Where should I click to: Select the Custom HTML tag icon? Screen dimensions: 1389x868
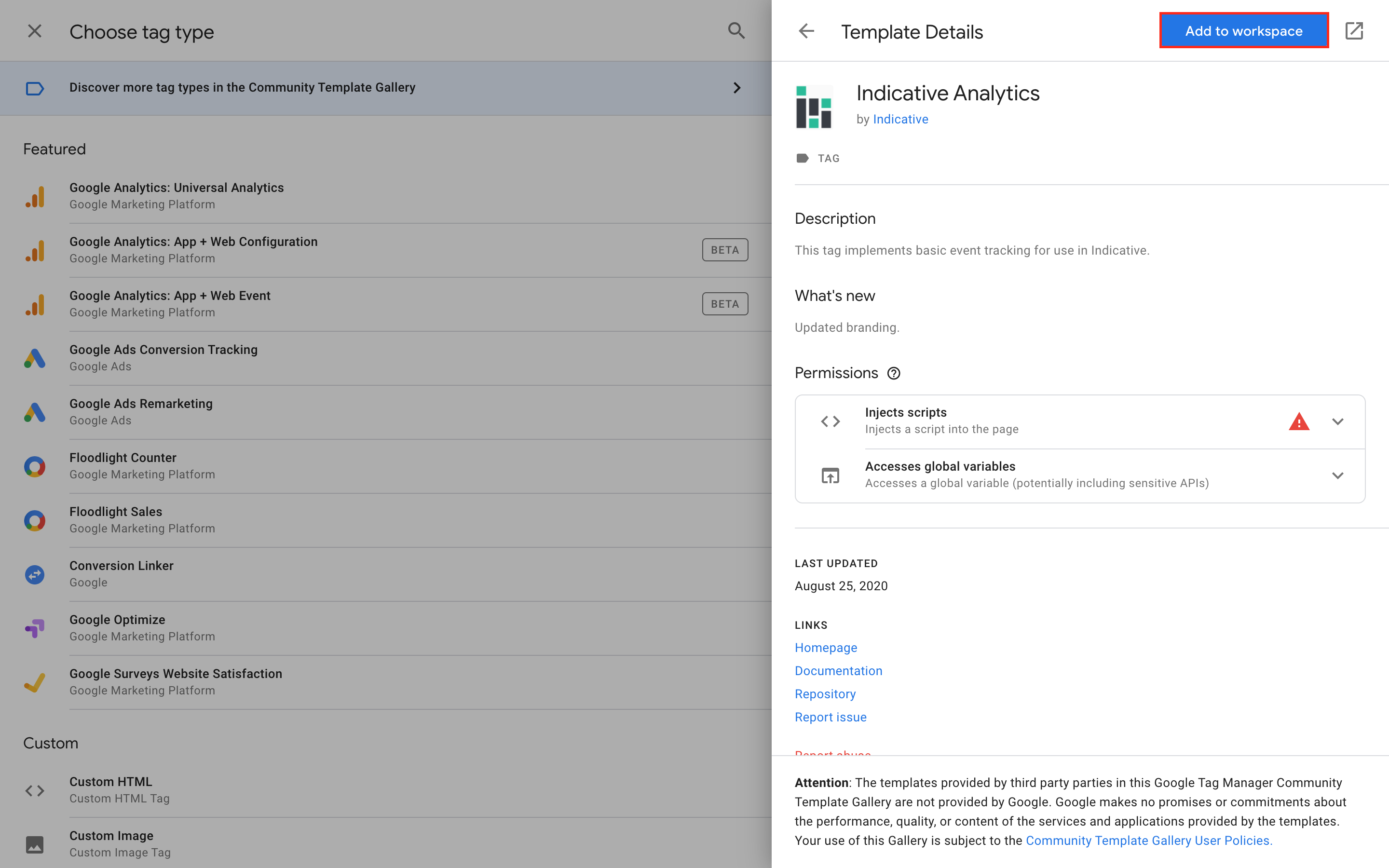34,790
